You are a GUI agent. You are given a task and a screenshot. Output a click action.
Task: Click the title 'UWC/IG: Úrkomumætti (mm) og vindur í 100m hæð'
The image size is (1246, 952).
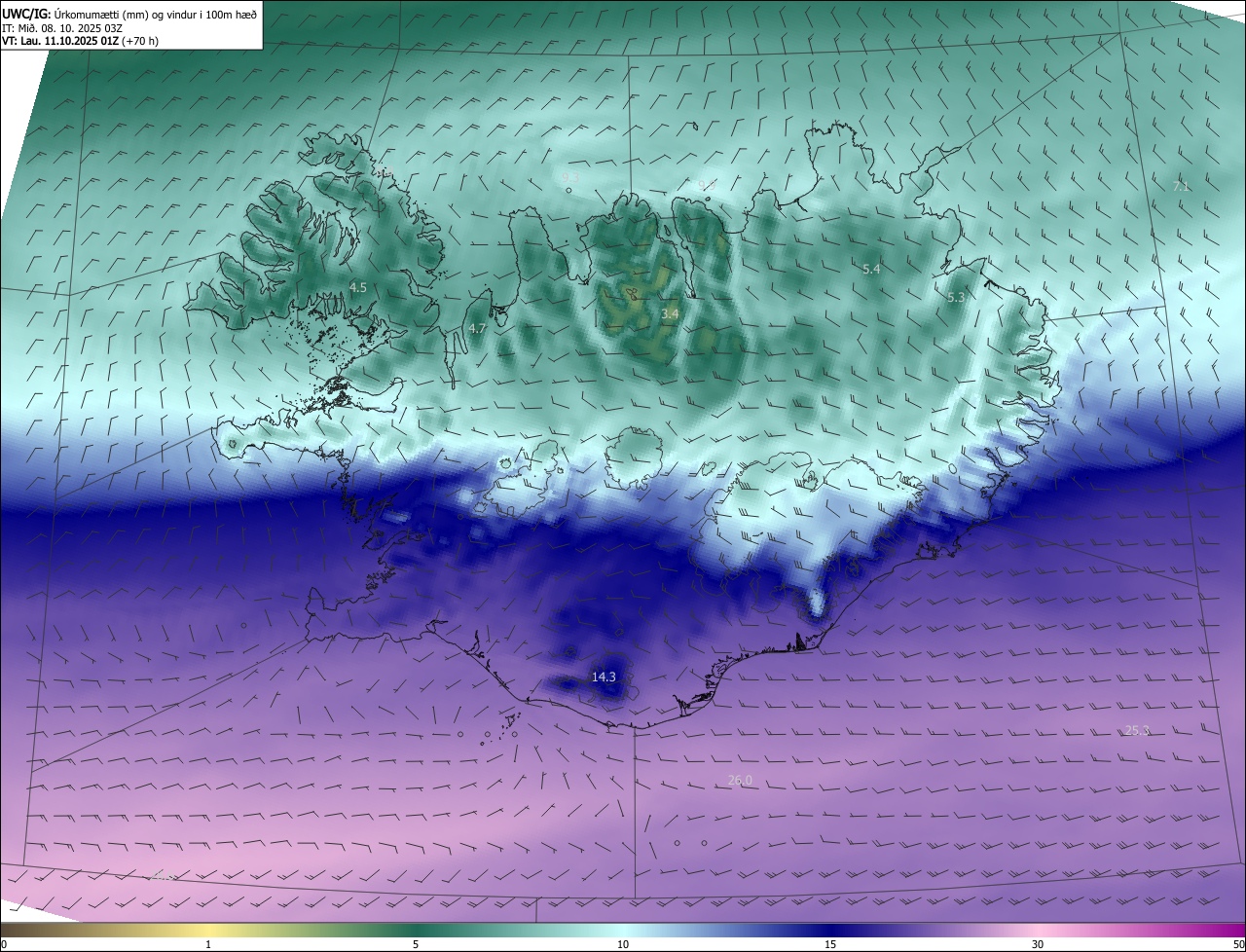click(129, 14)
